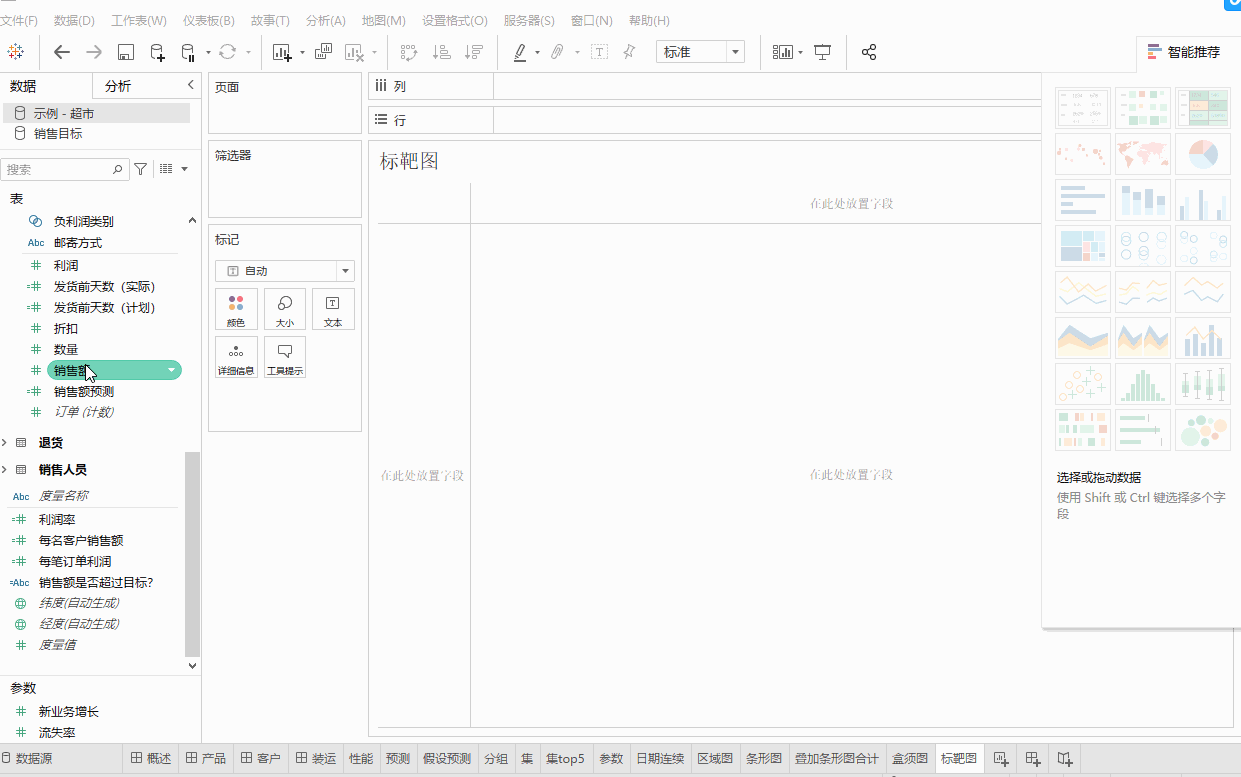
Task: Open the 数据(D) menu
Action: pyautogui.click(x=74, y=21)
